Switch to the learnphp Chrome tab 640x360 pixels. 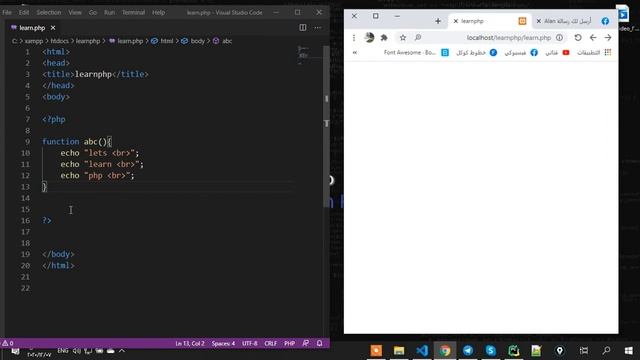pyautogui.click(x=490, y=21)
